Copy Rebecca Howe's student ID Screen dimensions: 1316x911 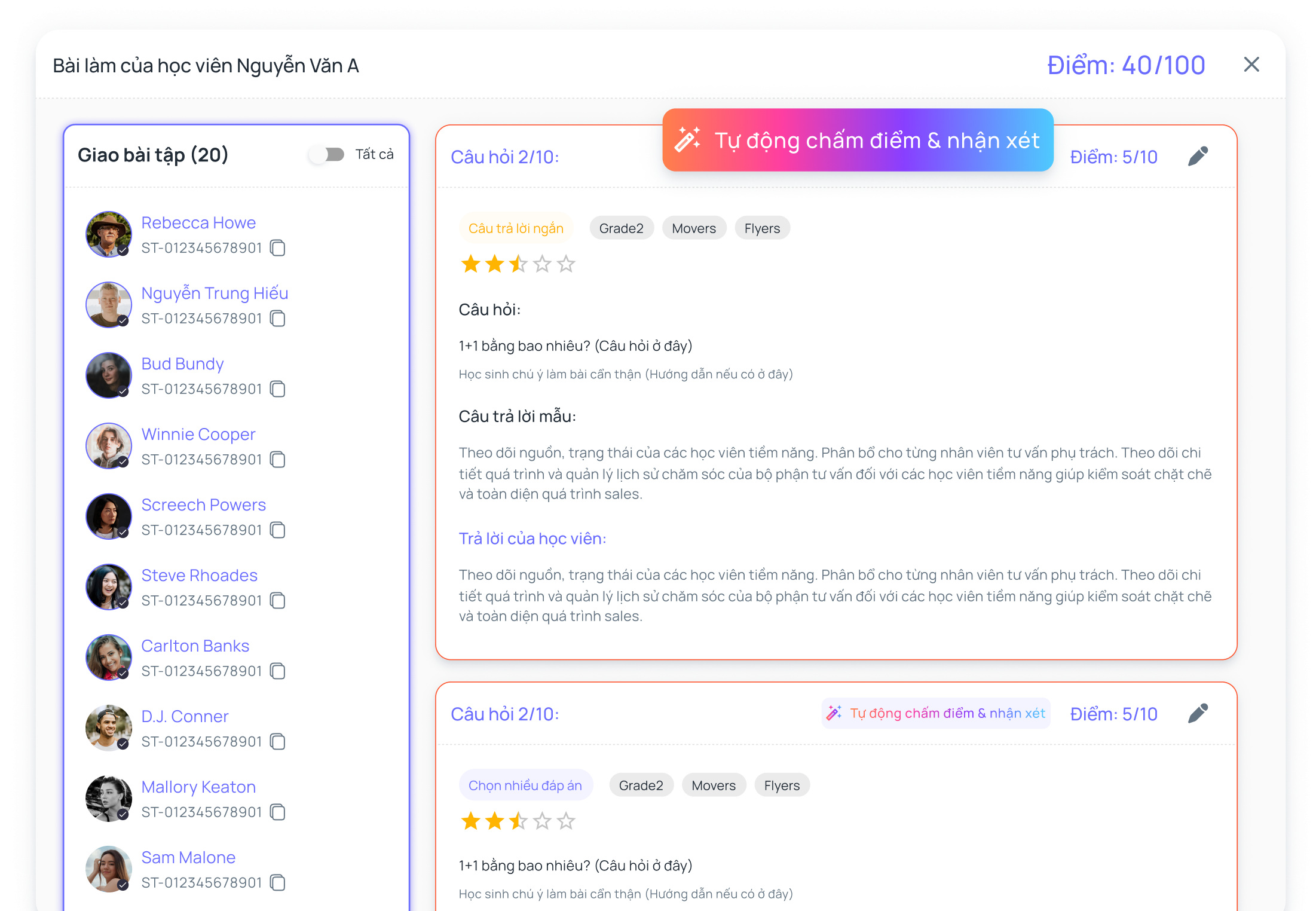pos(277,247)
